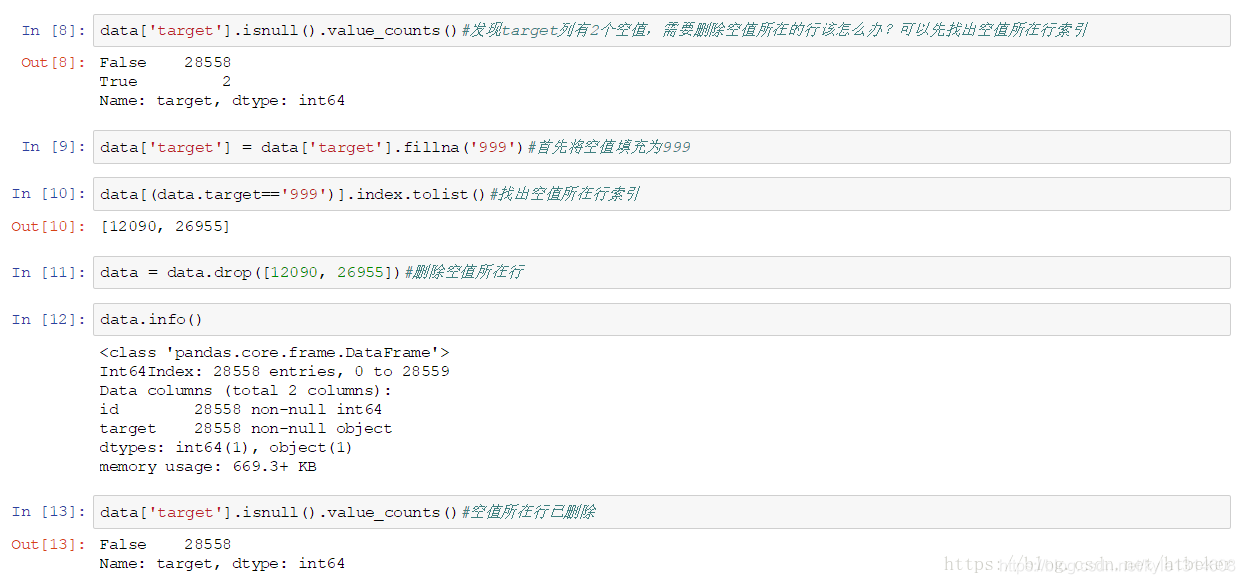Click the comment 删除空值所在行
This screenshot has height=584, width=1245.
click(x=464, y=272)
